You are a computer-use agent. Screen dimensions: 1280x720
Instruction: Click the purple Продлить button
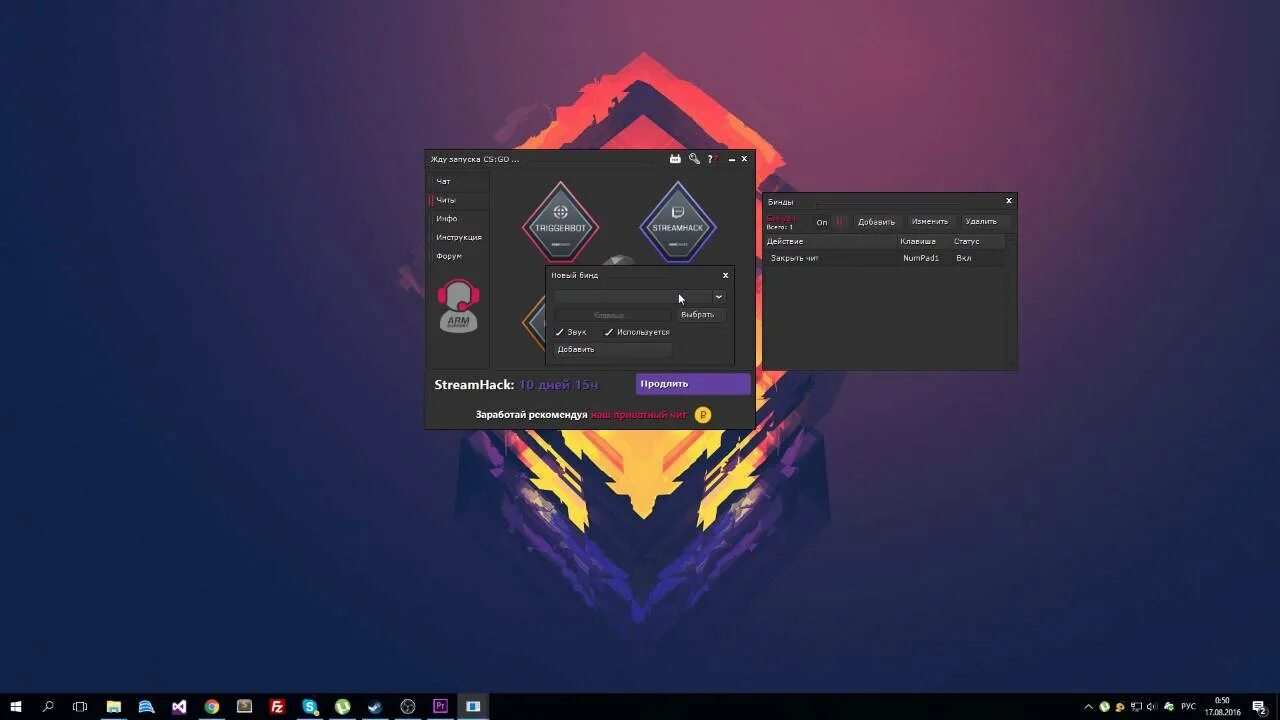click(693, 384)
